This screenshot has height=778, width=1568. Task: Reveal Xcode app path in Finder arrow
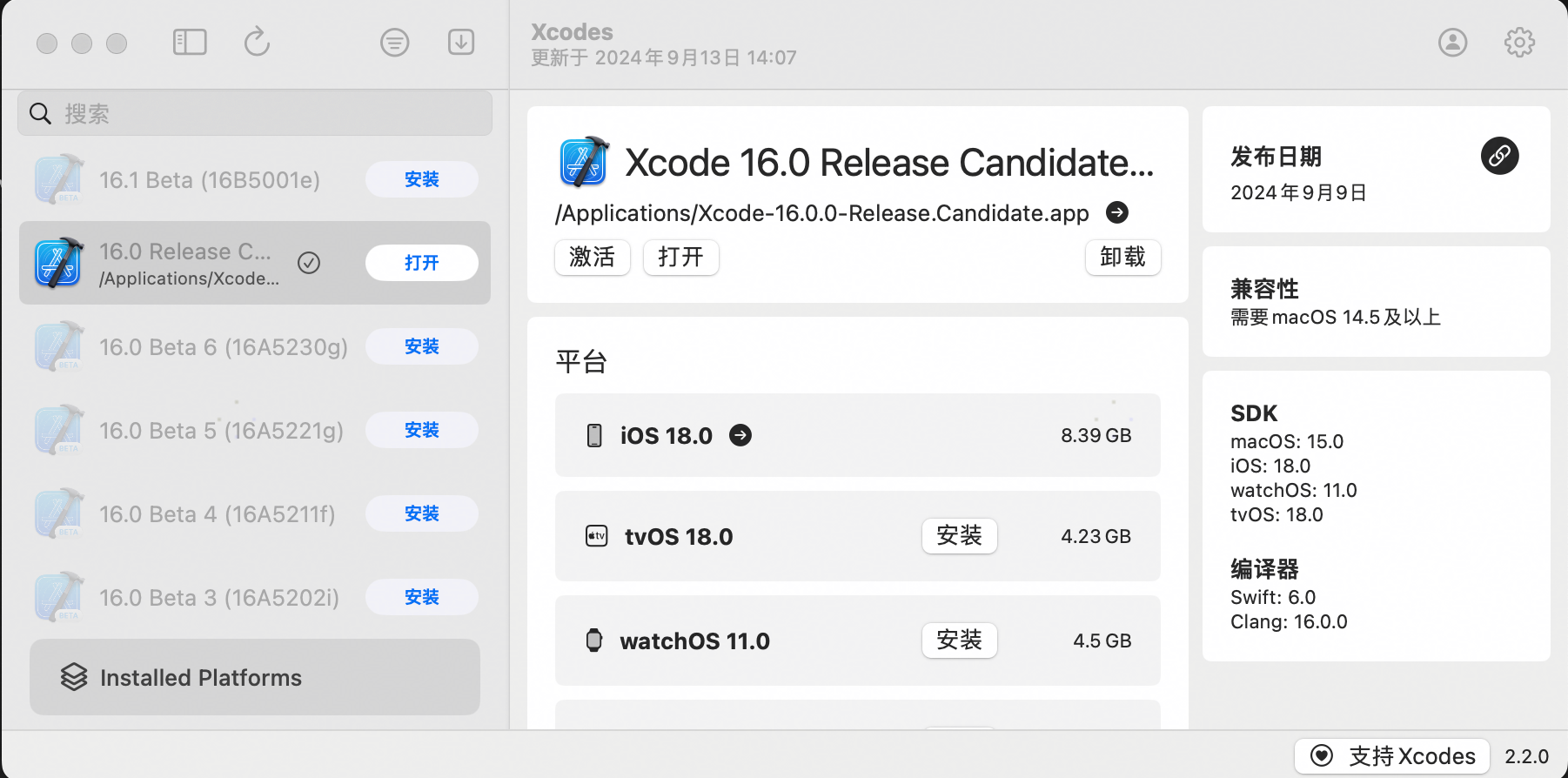(x=1117, y=212)
